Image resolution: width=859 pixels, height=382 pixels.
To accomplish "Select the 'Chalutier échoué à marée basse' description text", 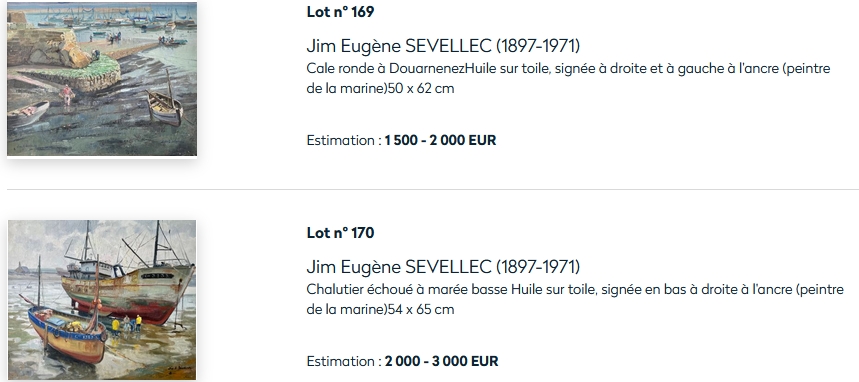I will pos(407,289).
